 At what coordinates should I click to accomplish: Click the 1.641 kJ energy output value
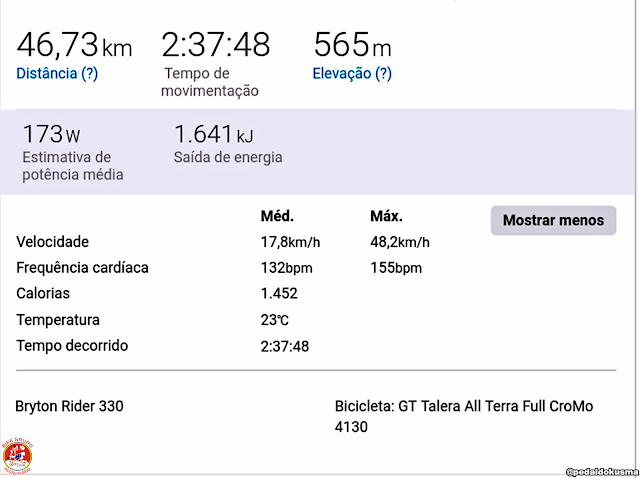point(213,134)
